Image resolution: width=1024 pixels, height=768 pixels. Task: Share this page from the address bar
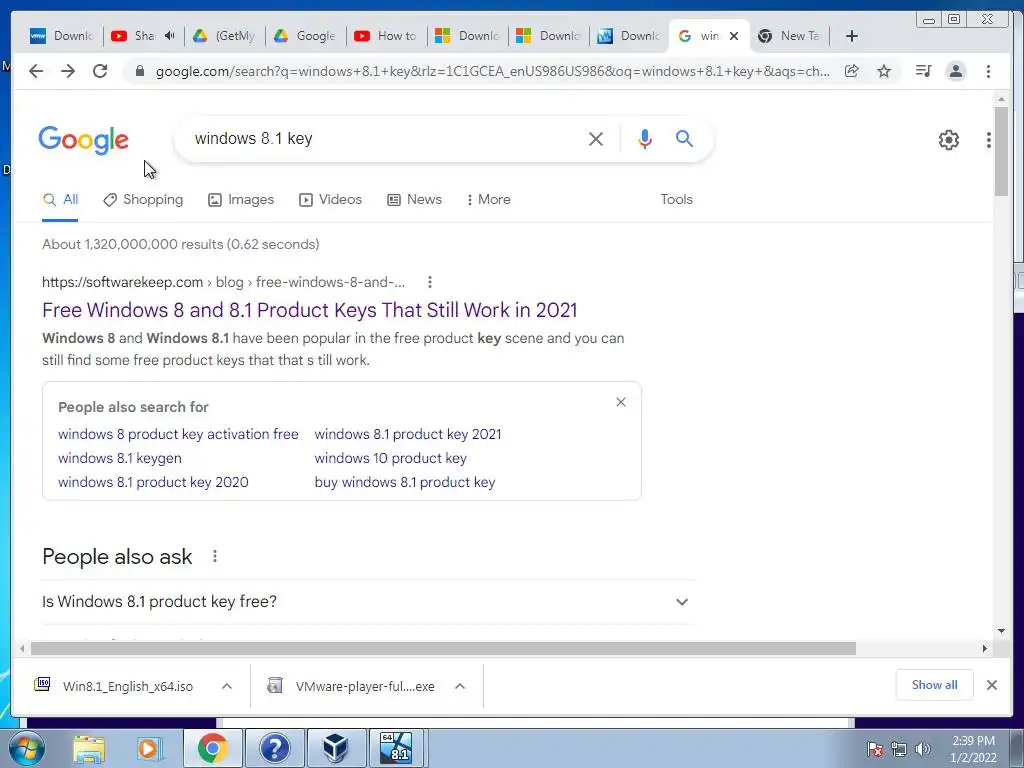[x=852, y=71]
